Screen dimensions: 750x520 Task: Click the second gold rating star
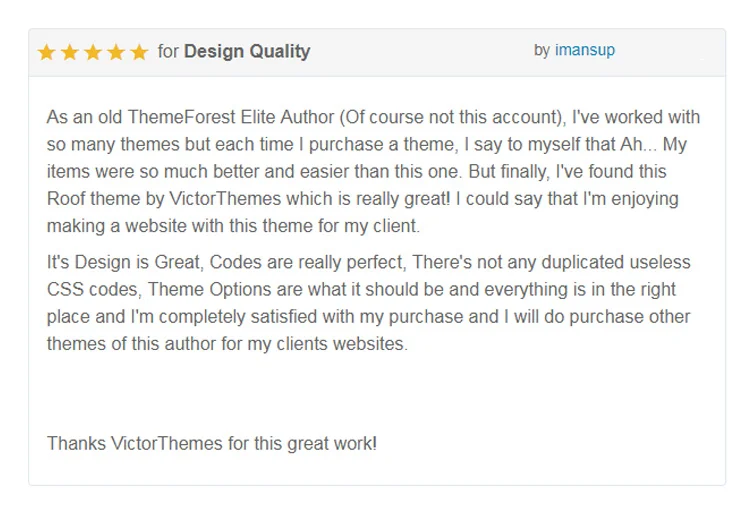(x=69, y=52)
